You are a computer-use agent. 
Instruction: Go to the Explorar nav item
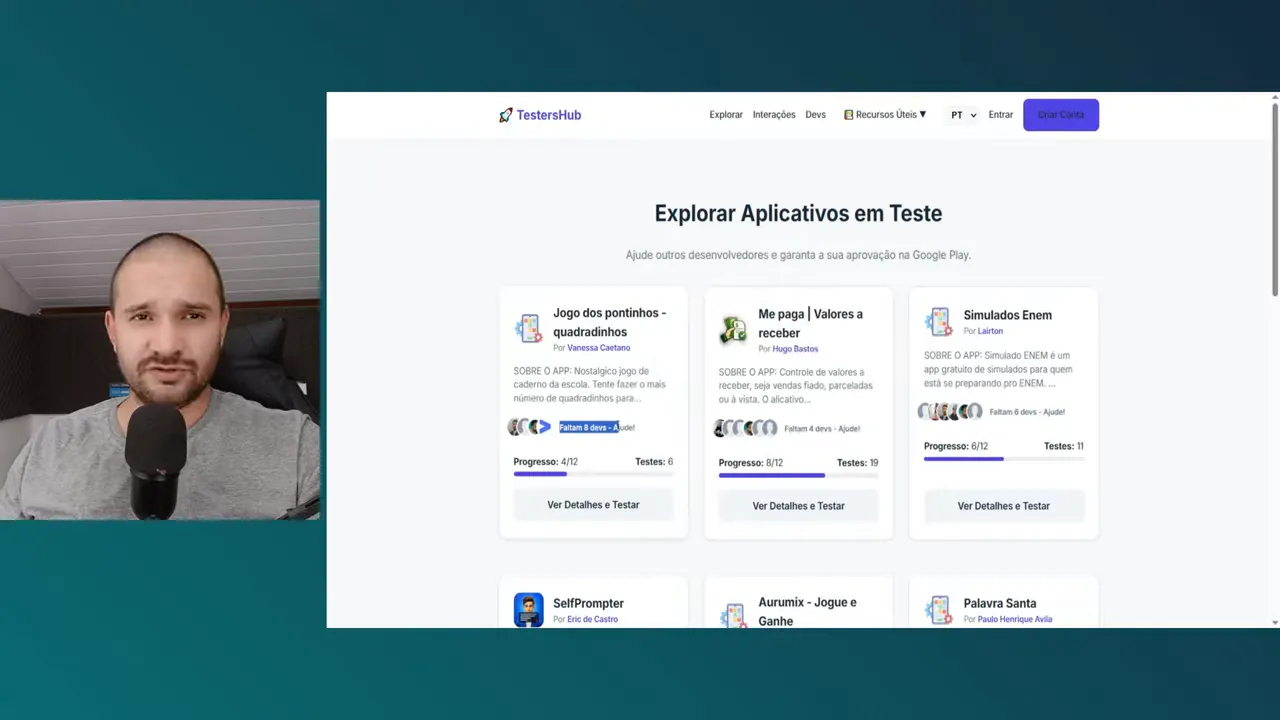pyautogui.click(x=726, y=115)
